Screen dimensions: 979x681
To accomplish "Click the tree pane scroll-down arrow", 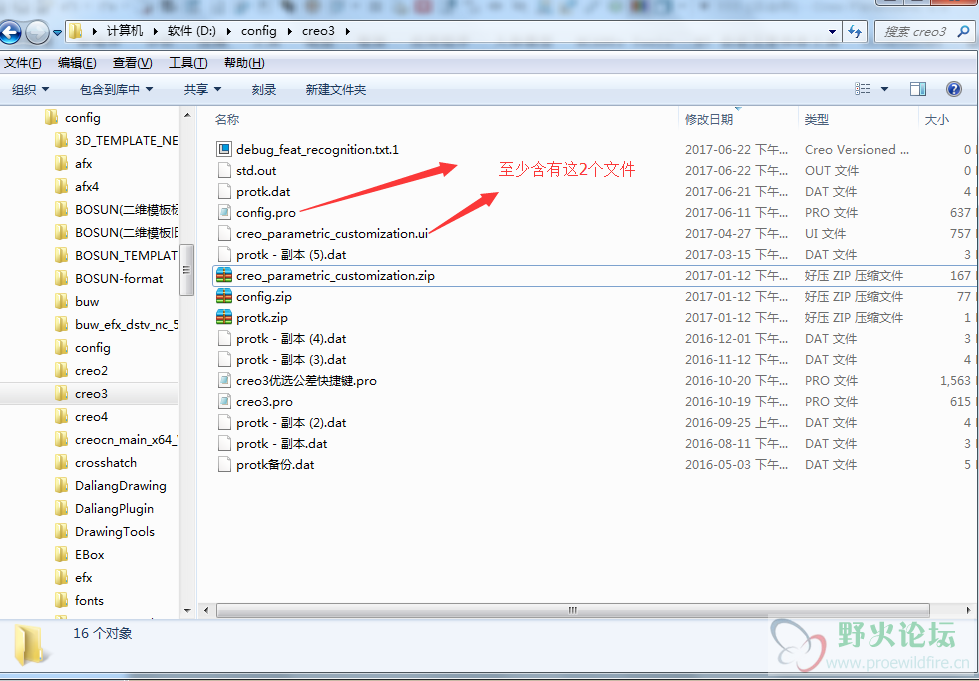I will (x=187, y=610).
